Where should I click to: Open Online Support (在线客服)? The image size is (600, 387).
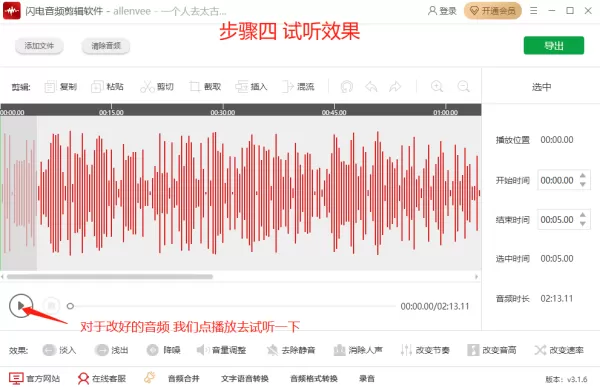[x=101, y=379]
